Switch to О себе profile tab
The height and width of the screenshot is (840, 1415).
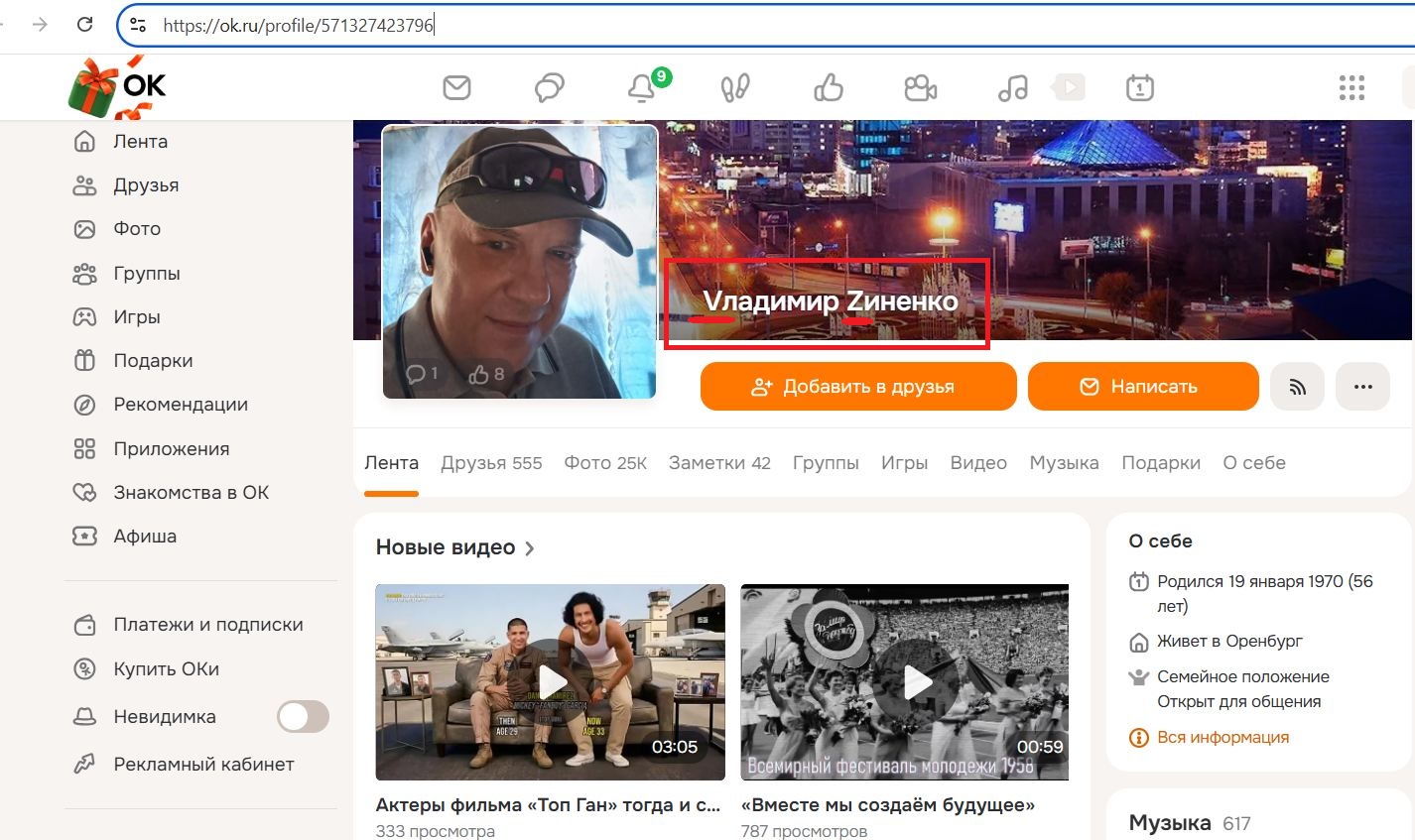coord(1254,463)
